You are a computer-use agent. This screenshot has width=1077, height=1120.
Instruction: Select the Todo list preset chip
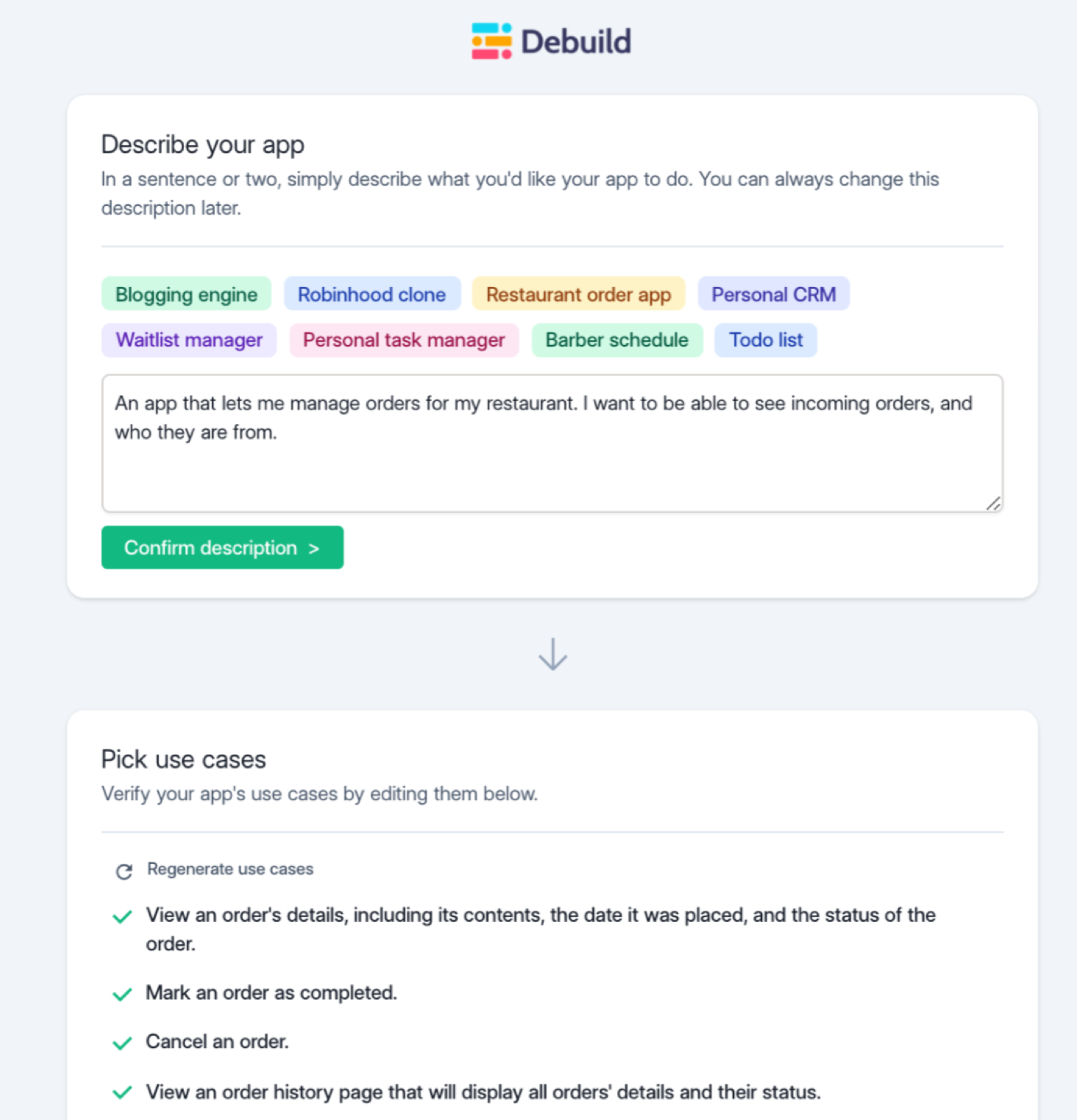coord(766,340)
